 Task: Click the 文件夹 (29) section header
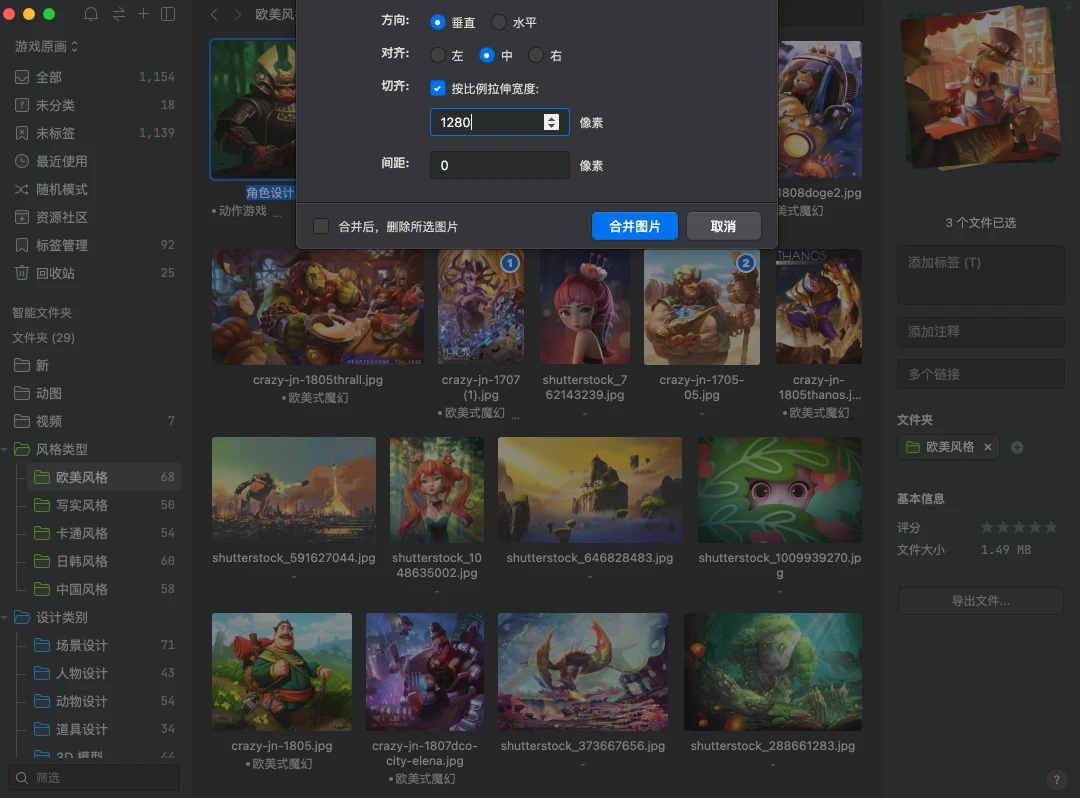pos(43,337)
